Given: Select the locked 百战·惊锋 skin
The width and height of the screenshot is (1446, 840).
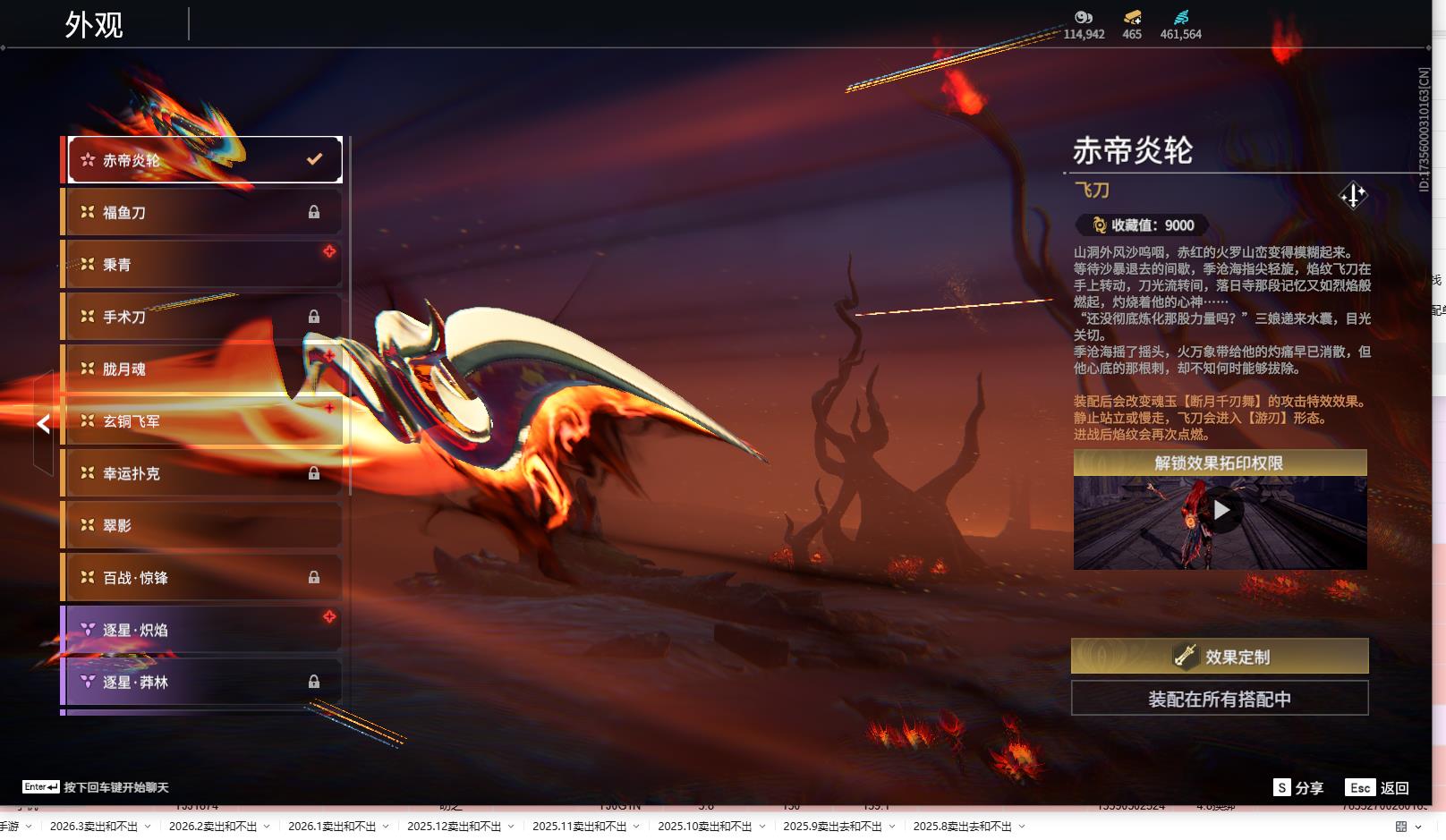Looking at the screenshot, I should coord(205,578).
